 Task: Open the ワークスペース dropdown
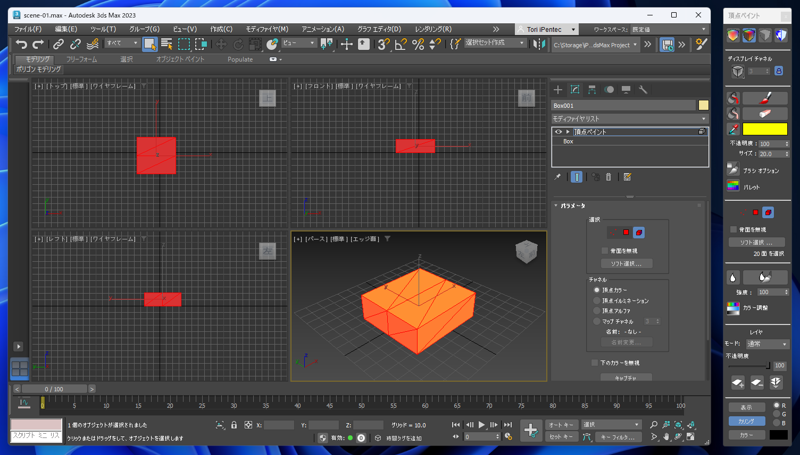click(x=668, y=30)
